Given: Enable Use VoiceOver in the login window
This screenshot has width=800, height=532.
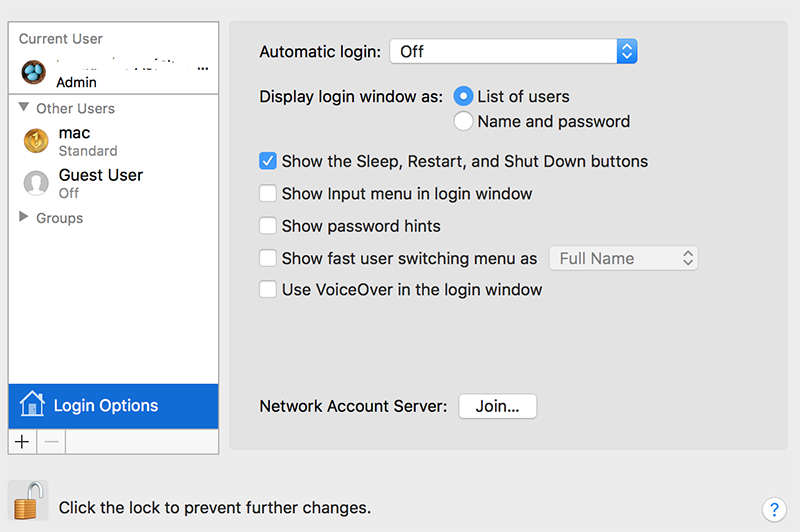Looking at the screenshot, I should 268,289.
